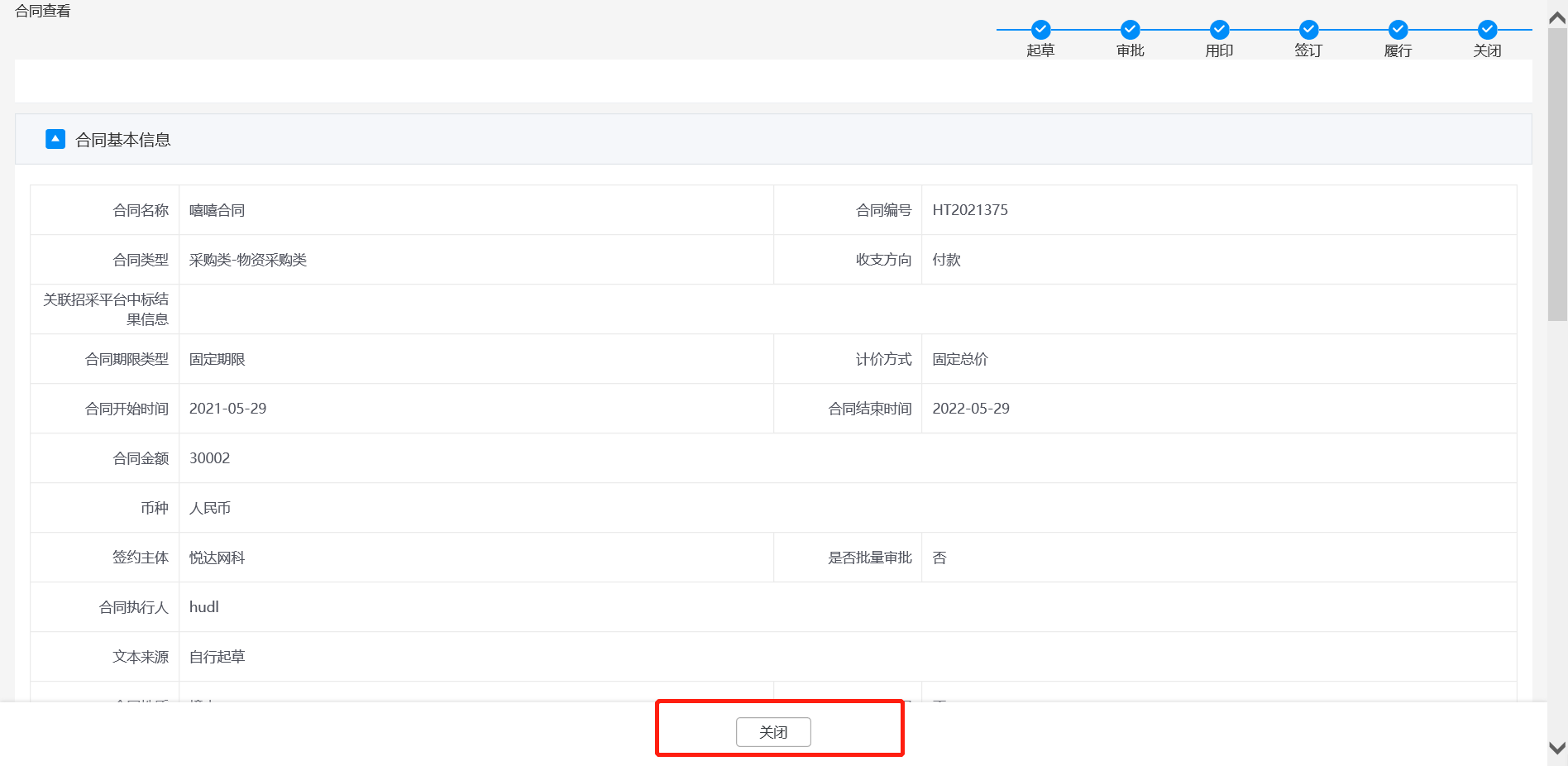Click the contract type 采购类-物资采购类

click(247, 260)
